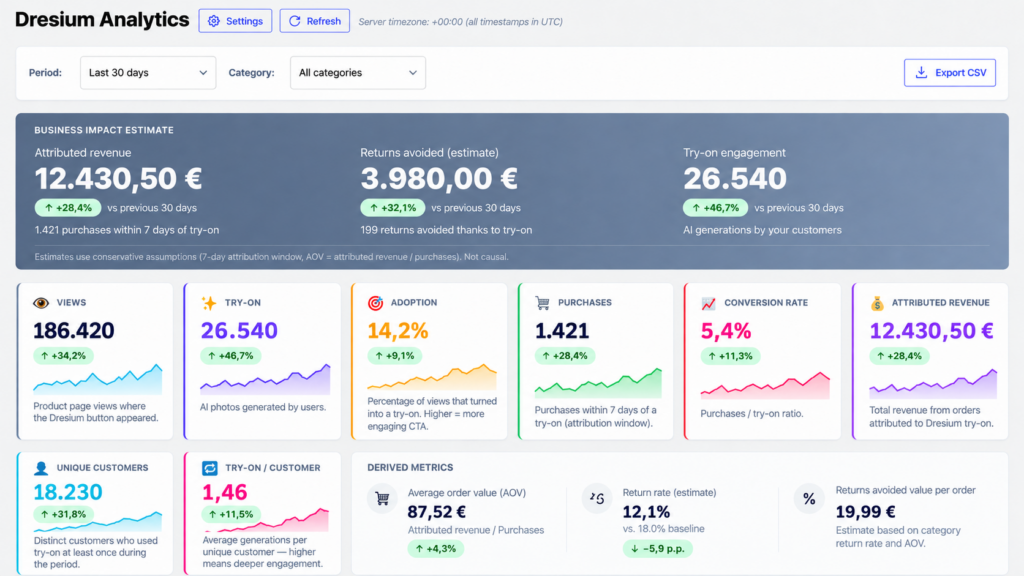Click the 1.421 value on Purchases card

coord(562,331)
